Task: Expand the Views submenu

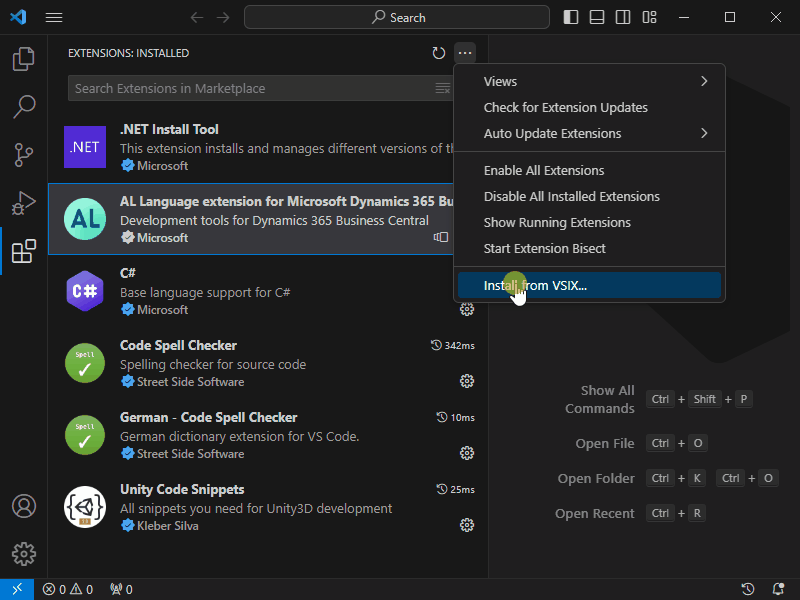Action: 589,82
